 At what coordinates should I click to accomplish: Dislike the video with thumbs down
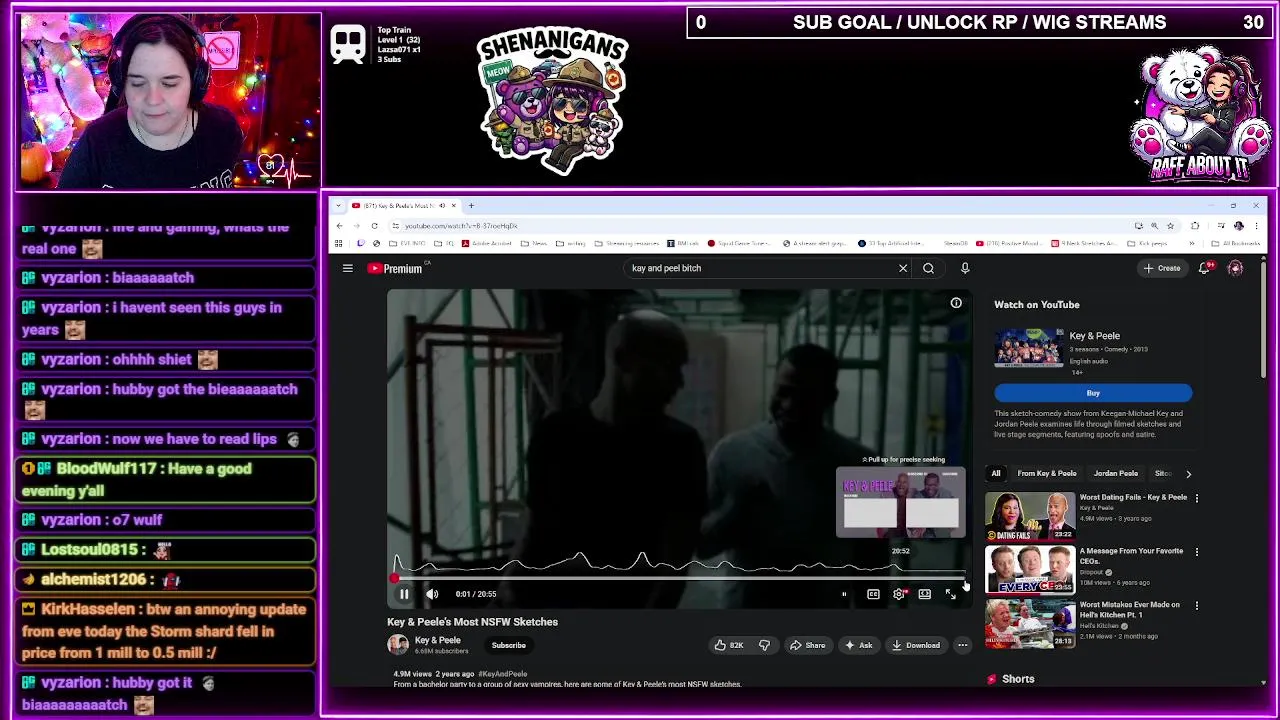pyautogui.click(x=764, y=645)
